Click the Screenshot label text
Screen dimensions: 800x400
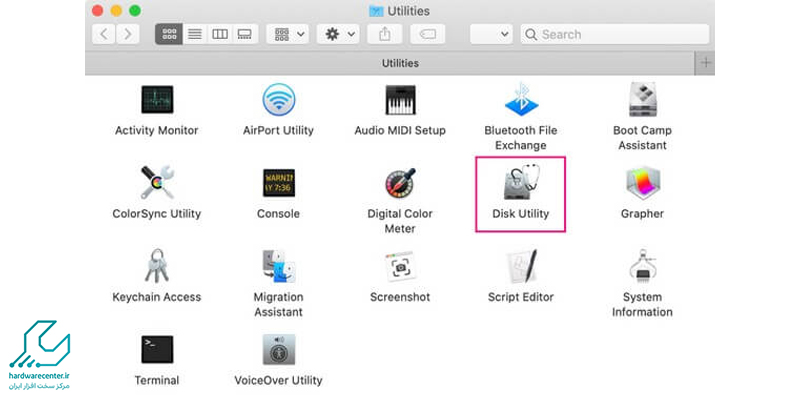pyautogui.click(x=400, y=297)
